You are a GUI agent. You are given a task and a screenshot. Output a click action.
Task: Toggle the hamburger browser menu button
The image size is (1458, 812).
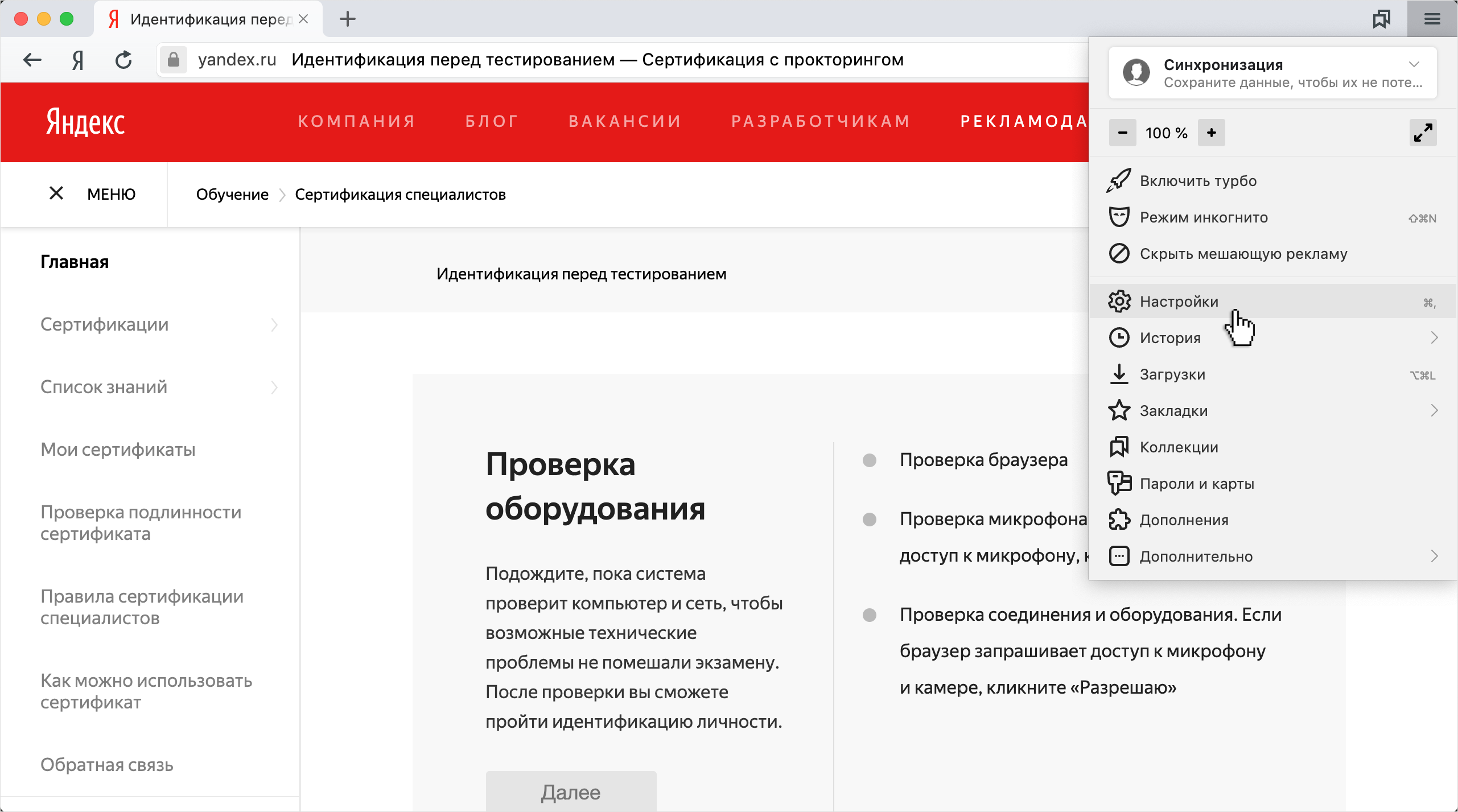pos(1432,19)
